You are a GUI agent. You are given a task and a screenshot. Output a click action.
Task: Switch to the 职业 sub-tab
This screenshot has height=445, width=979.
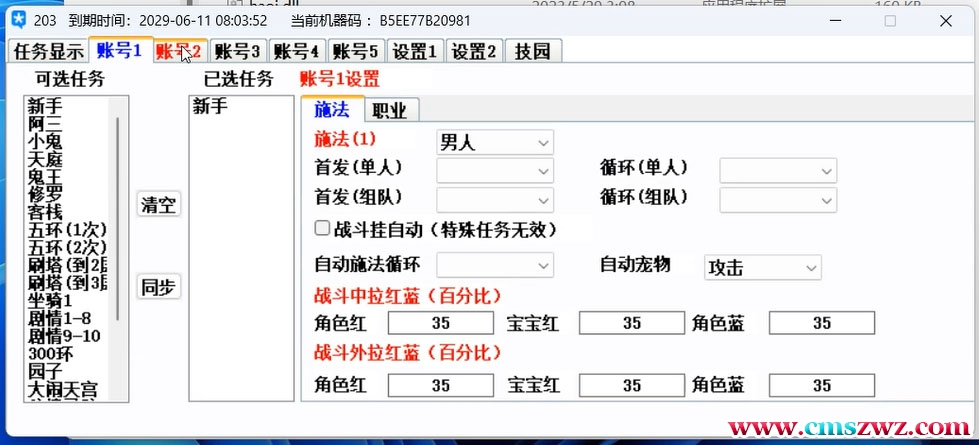pos(389,109)
